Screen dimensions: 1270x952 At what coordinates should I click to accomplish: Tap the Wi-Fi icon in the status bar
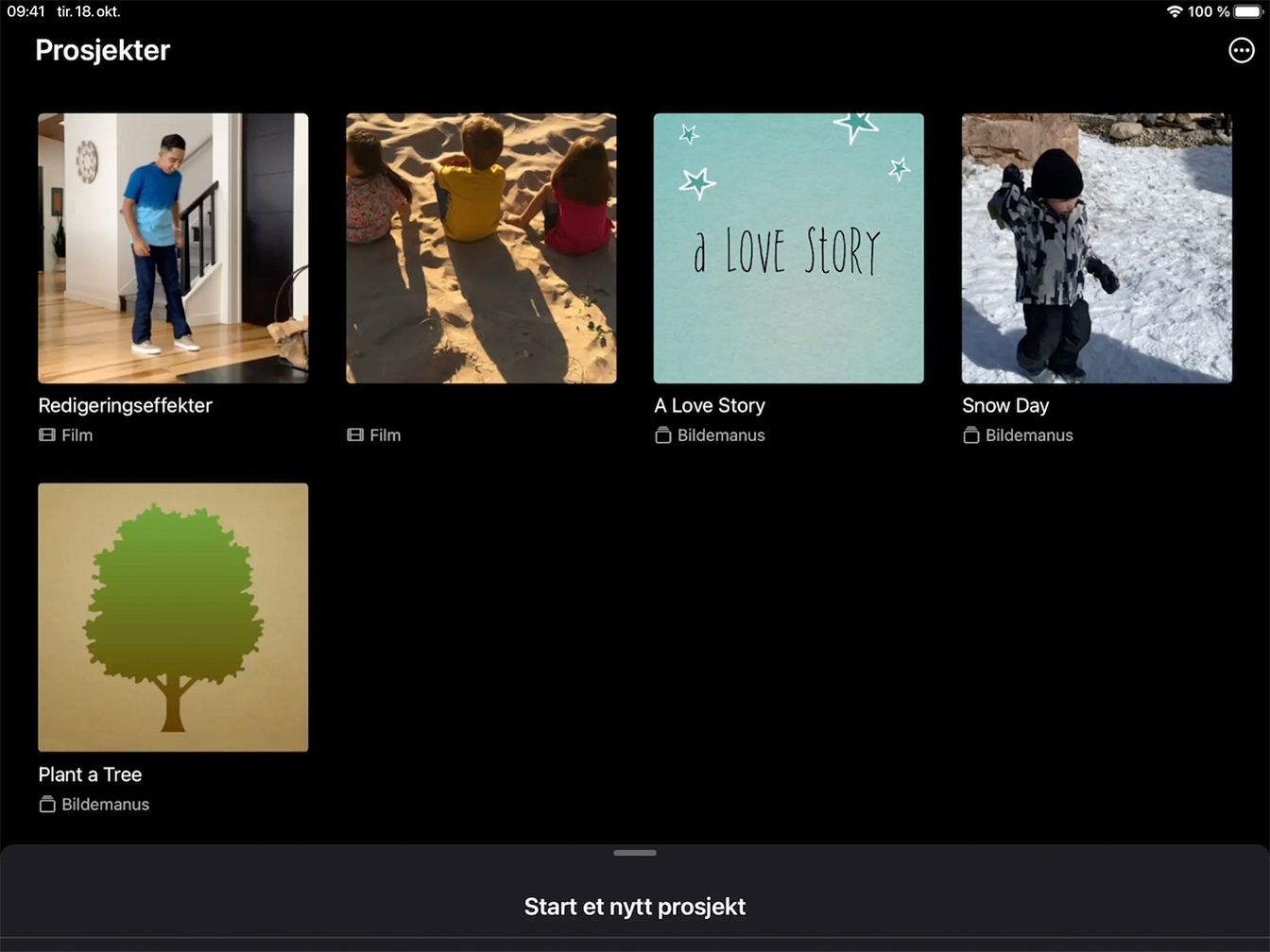pos(1175,11)
